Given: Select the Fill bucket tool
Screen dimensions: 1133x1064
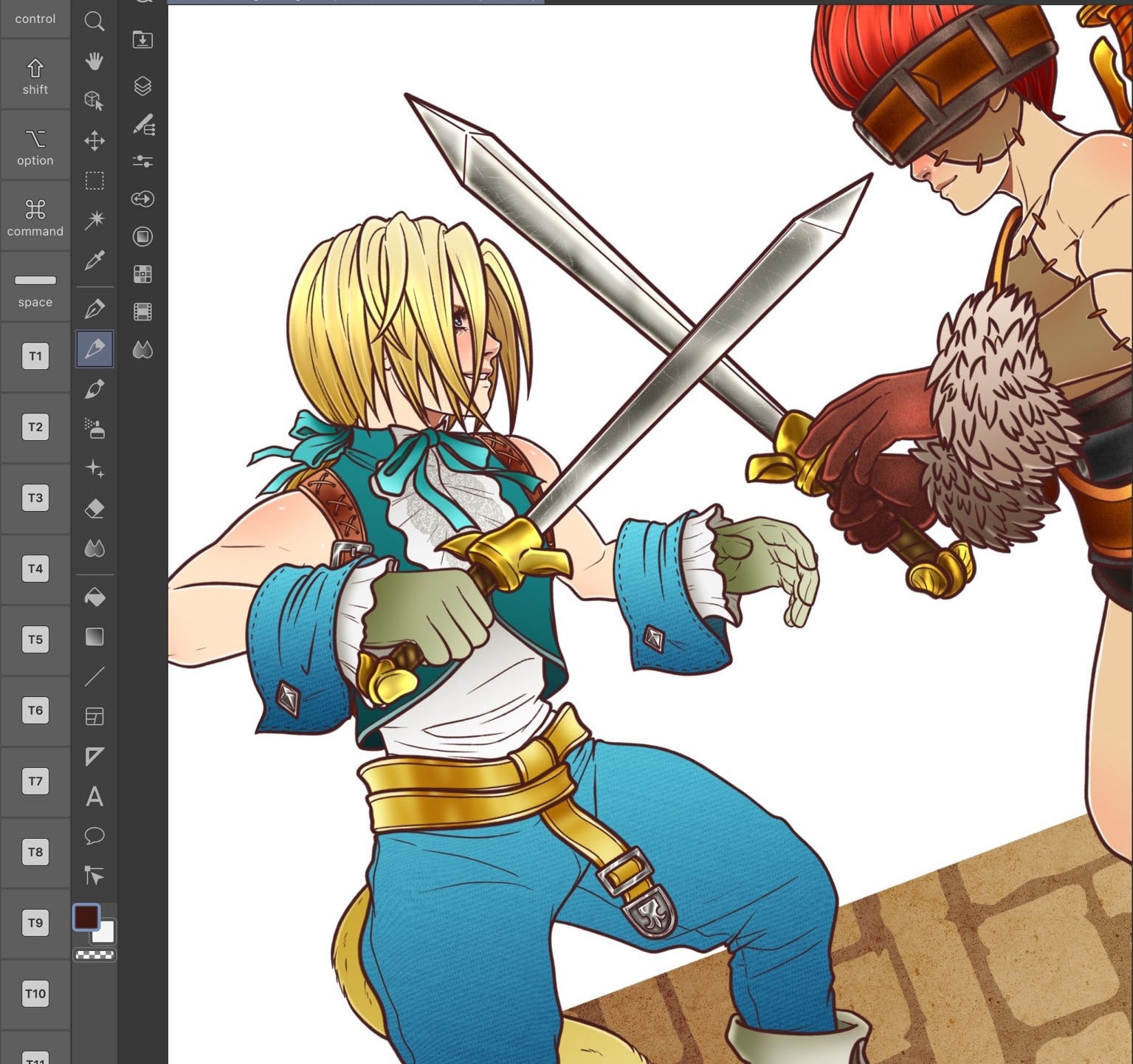Looking at the screenshot, I should click(94, 597).
